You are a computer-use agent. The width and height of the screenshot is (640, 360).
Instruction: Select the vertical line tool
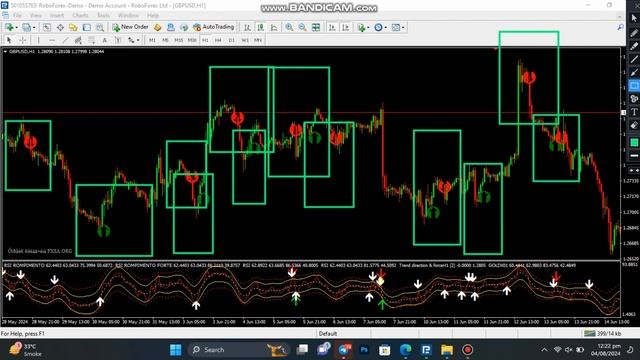(39, 40)
